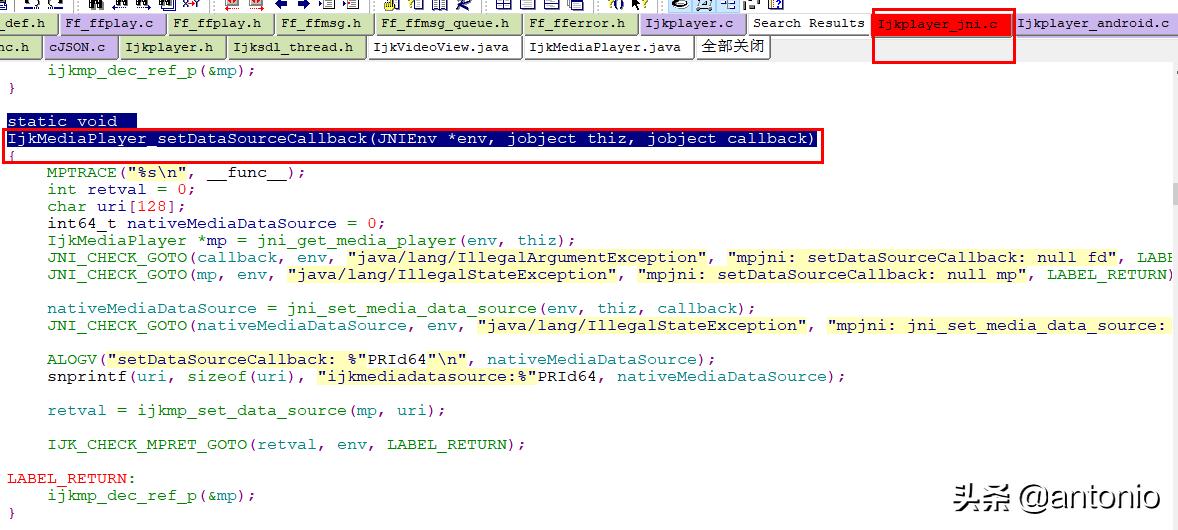Click the IjkMediaPlayer_setDataSourceCallback function name

point(186,139)
